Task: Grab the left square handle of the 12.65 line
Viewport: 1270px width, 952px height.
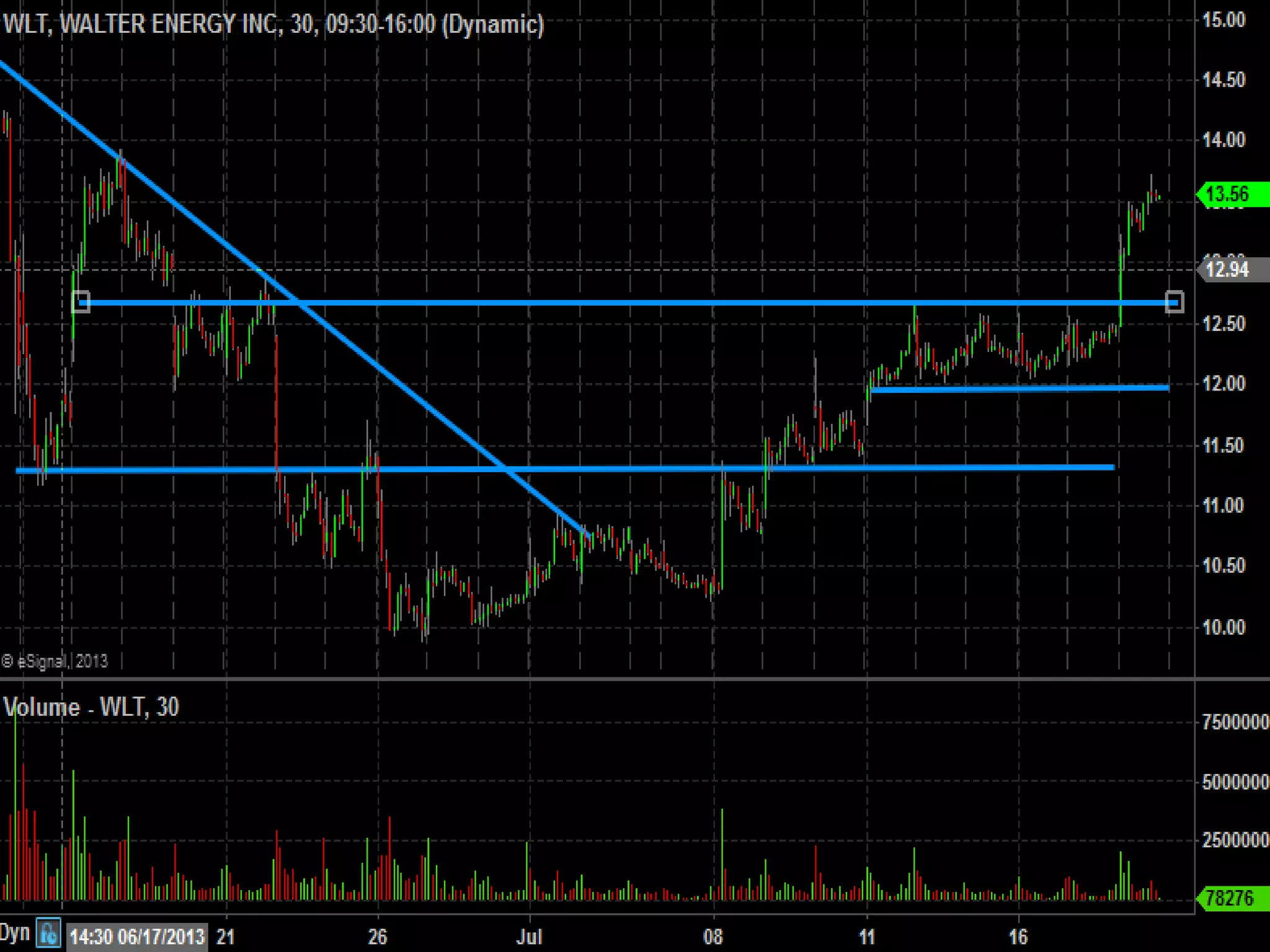Action: 81,302
